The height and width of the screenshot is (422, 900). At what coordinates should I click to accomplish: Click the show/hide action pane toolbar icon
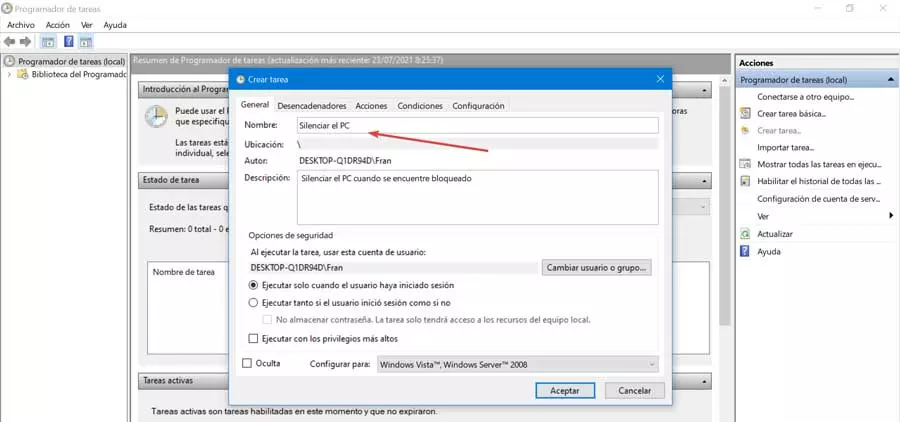[86, 42]
